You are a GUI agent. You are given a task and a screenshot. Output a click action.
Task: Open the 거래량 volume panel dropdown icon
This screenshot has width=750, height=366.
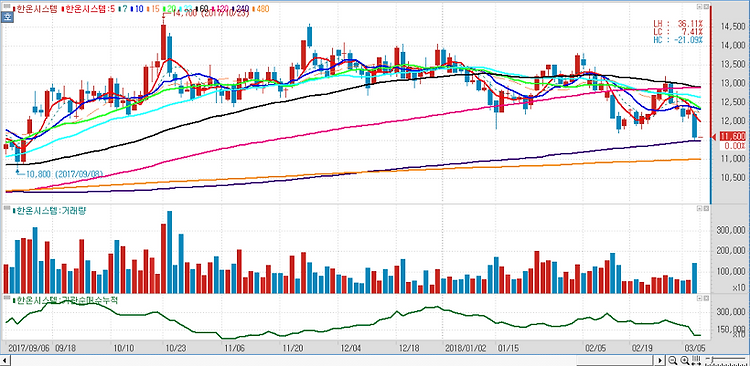point(698,208)
